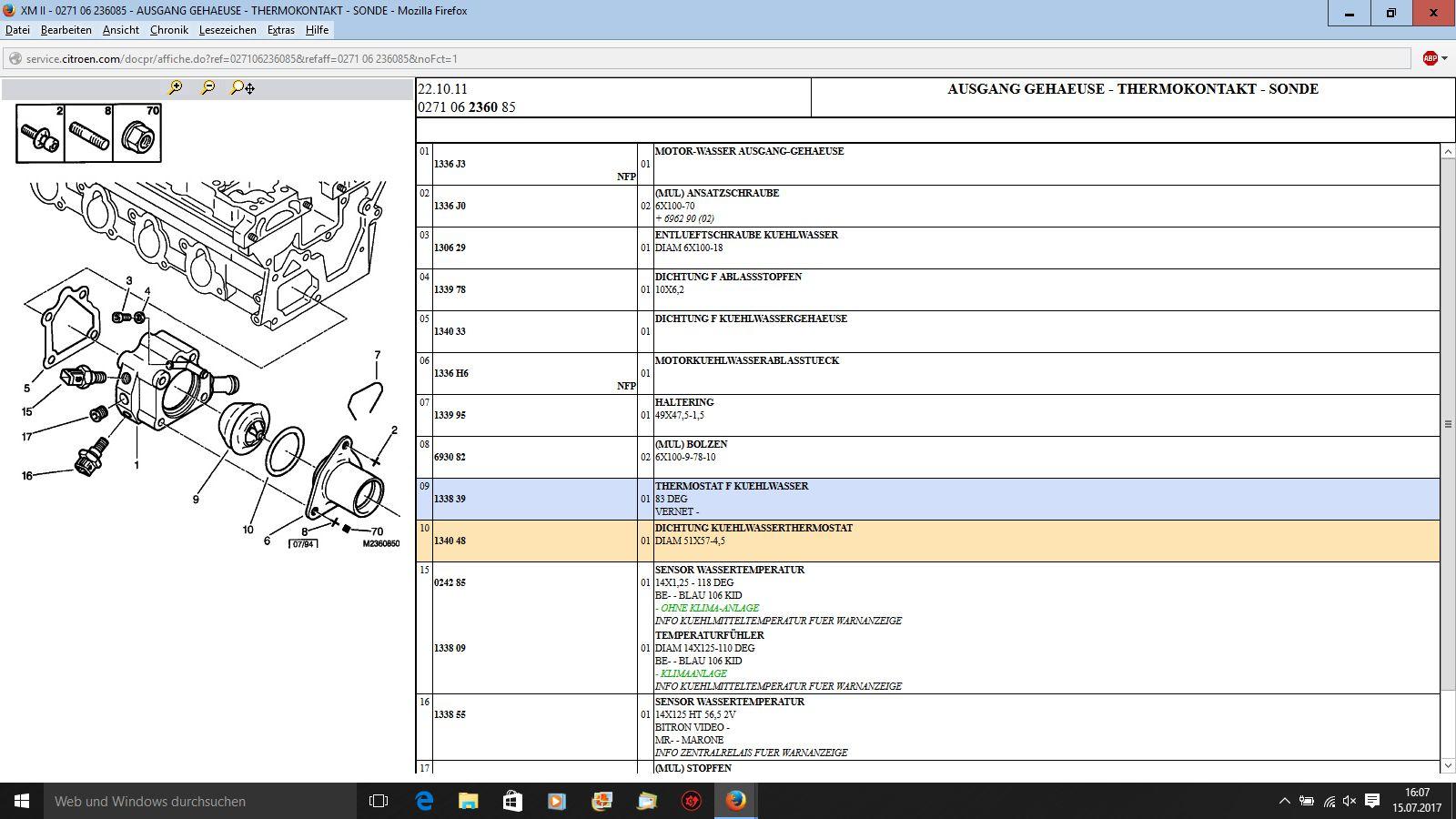Click parts list scrollbar up arrow
Screen dimensions: 1456x819
[x=1448, y=151]
